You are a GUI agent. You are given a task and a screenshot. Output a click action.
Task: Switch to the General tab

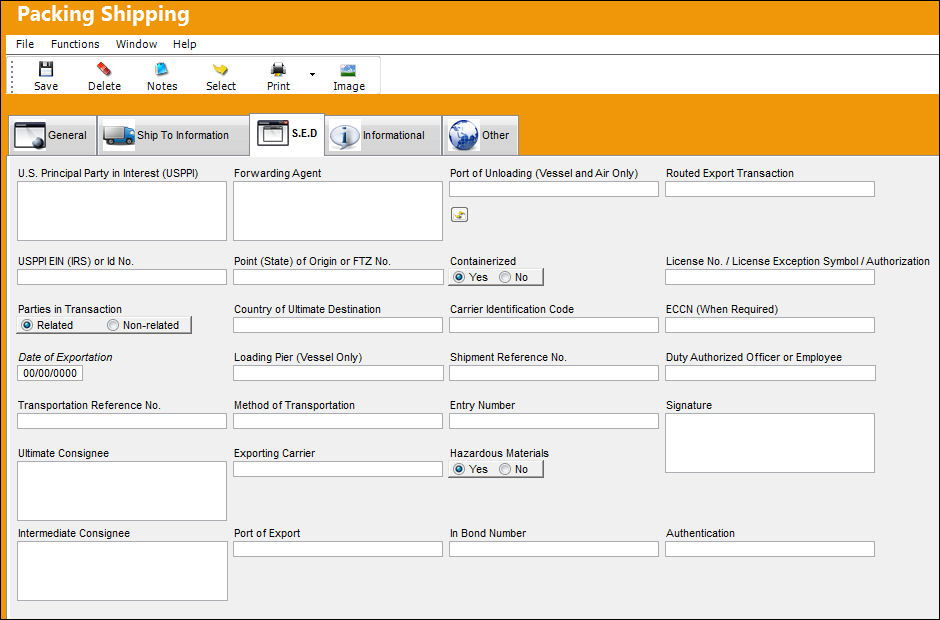tap(53, 135)
